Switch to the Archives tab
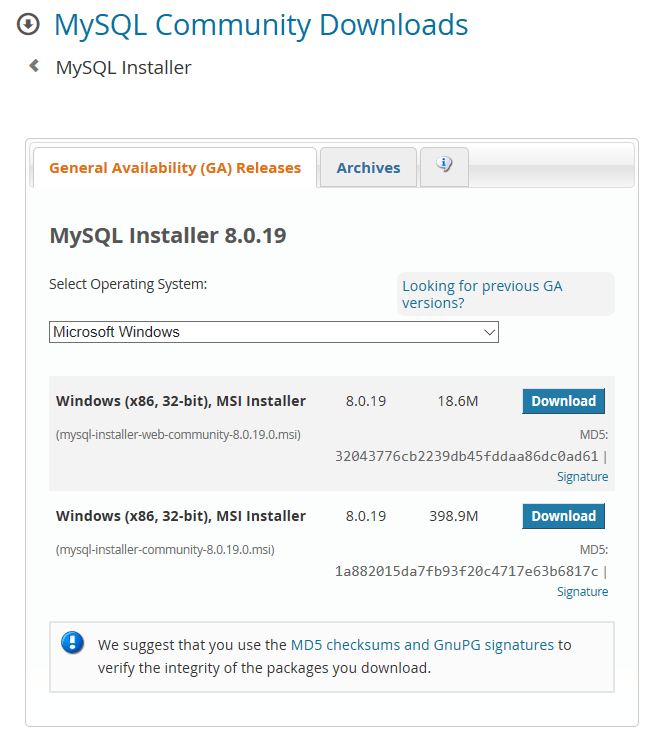Image resolution: width=664 pixels, height=742 pixels. (x=368, y=168)
